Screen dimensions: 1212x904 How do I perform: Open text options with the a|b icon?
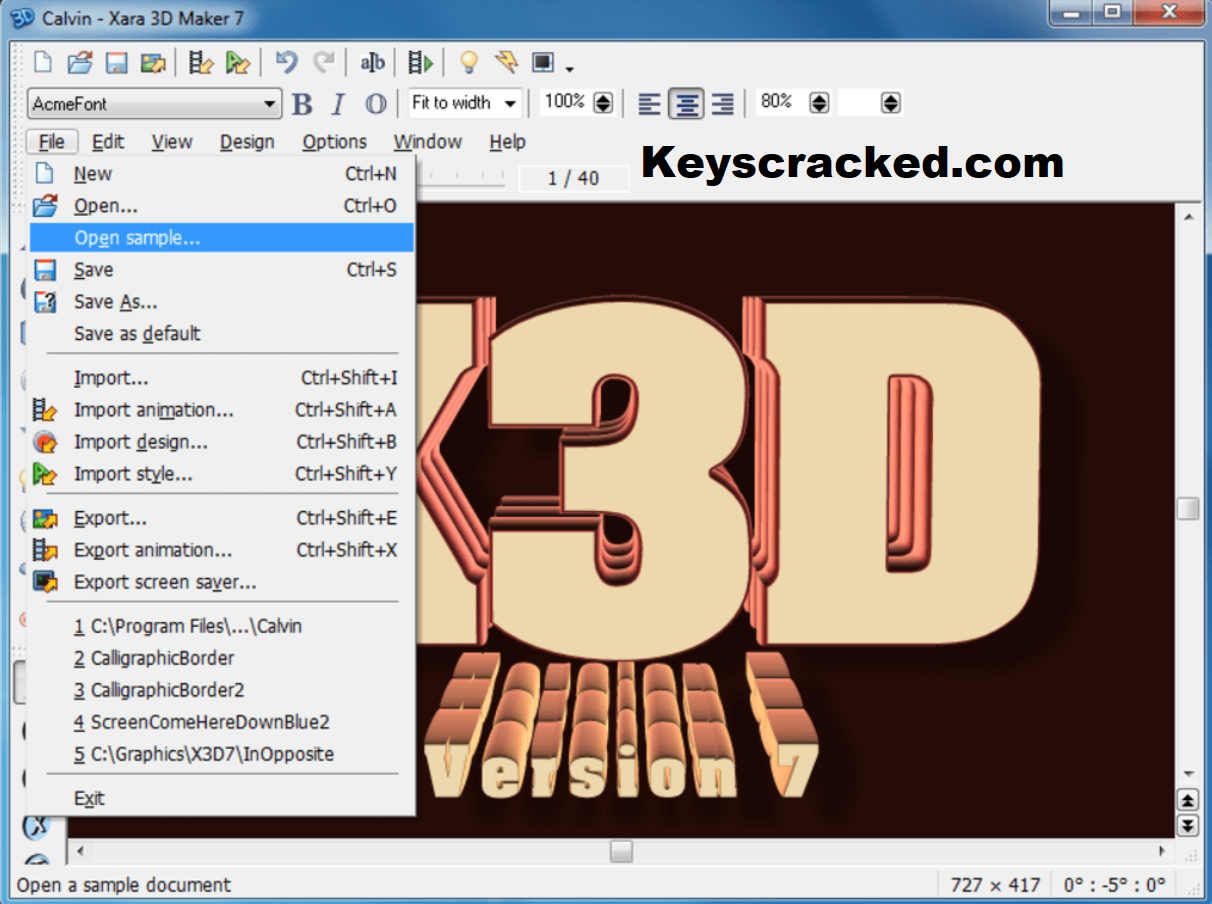coord(372,63)
